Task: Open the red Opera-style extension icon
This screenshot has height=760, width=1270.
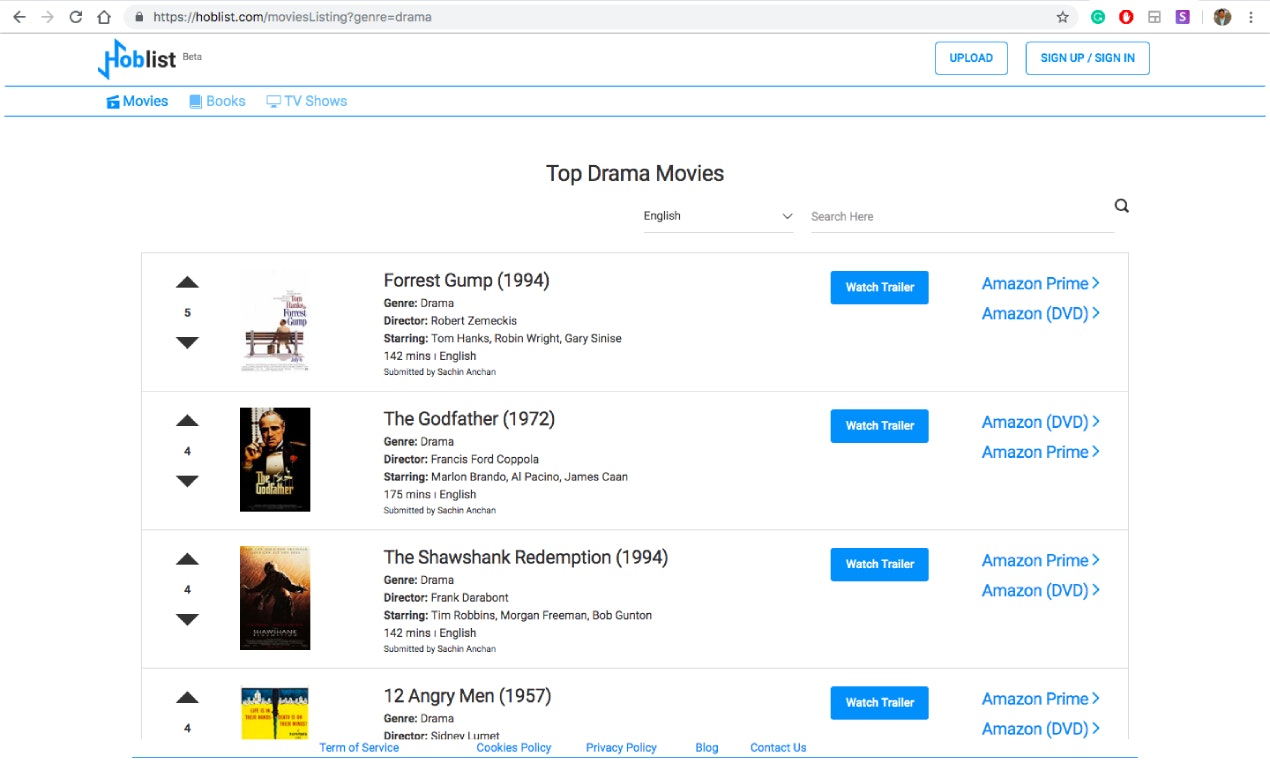Action: [x=1126, y=17]
